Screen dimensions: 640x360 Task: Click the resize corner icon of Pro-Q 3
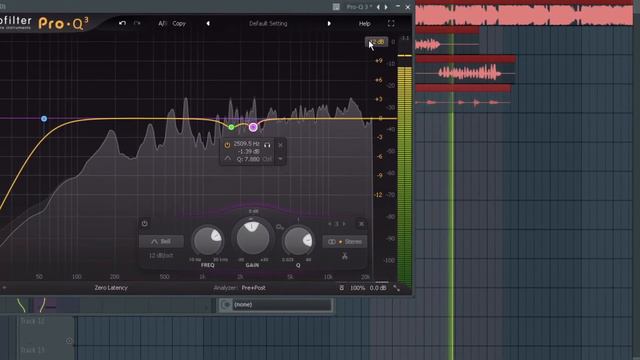(x=396, y=288)
